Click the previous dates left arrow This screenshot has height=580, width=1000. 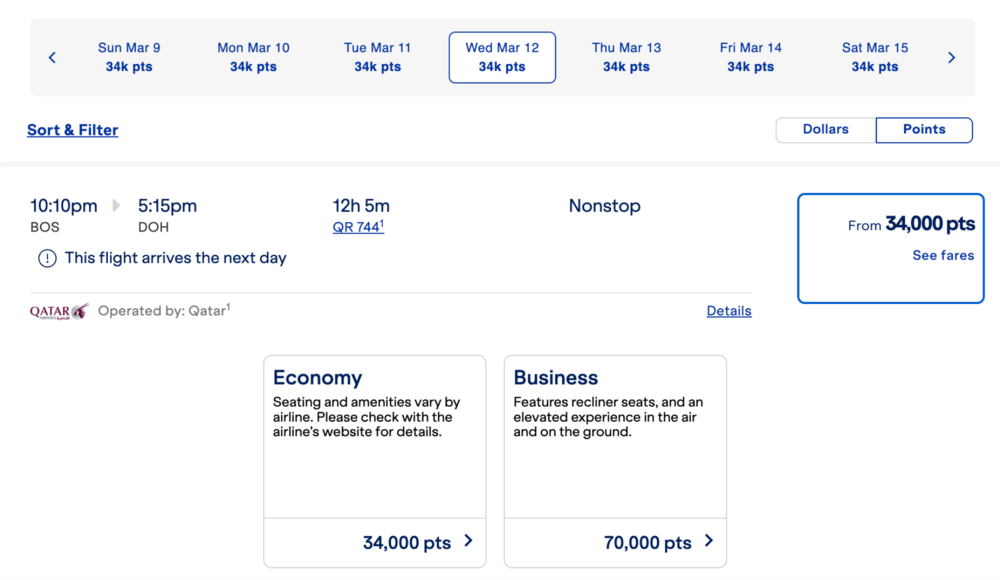tap(52, 58)
